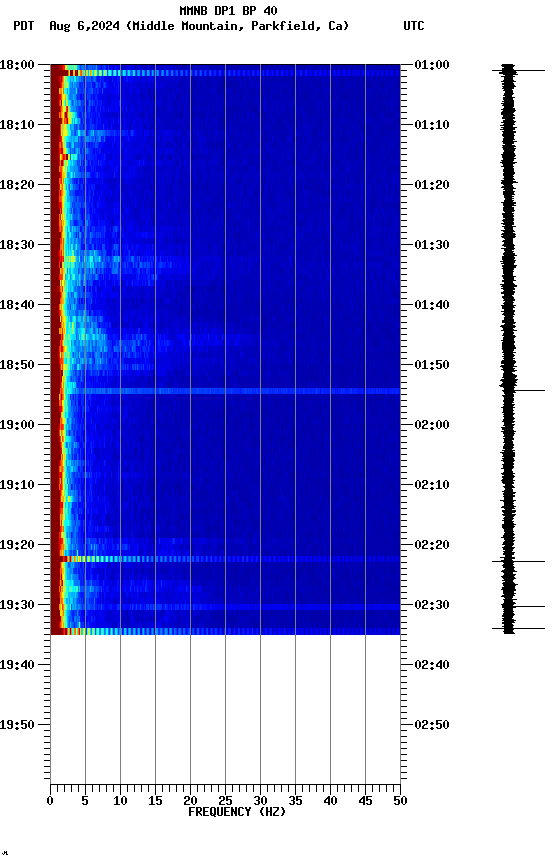Click the broadband spectrogram band near 18:54
The image size is (552, 864).
[x=225, y=391]
